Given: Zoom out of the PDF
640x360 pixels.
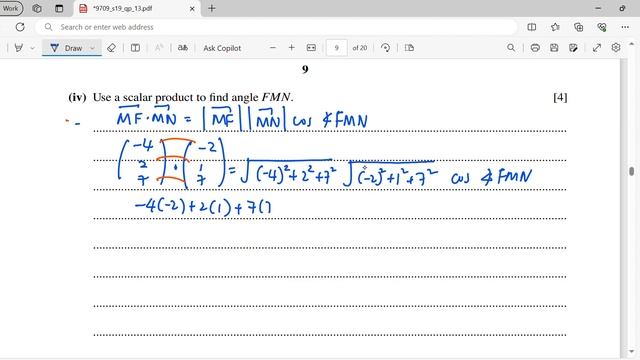Looking at the screenshot, I should (x=273, y=48).
